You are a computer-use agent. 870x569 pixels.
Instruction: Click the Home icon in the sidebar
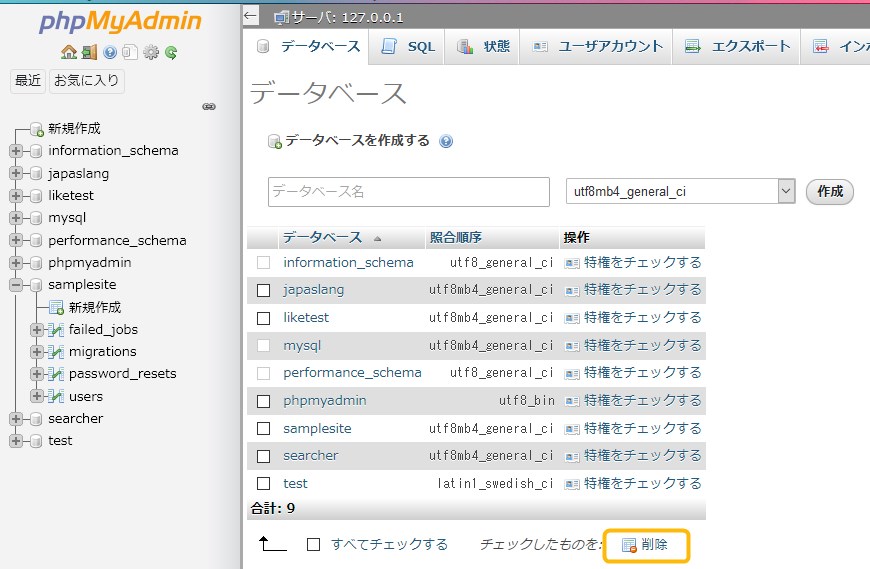[x=68, y=52]
